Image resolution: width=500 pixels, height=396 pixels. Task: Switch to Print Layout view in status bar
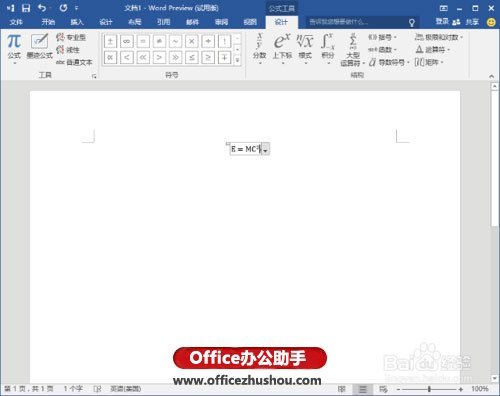363,389
